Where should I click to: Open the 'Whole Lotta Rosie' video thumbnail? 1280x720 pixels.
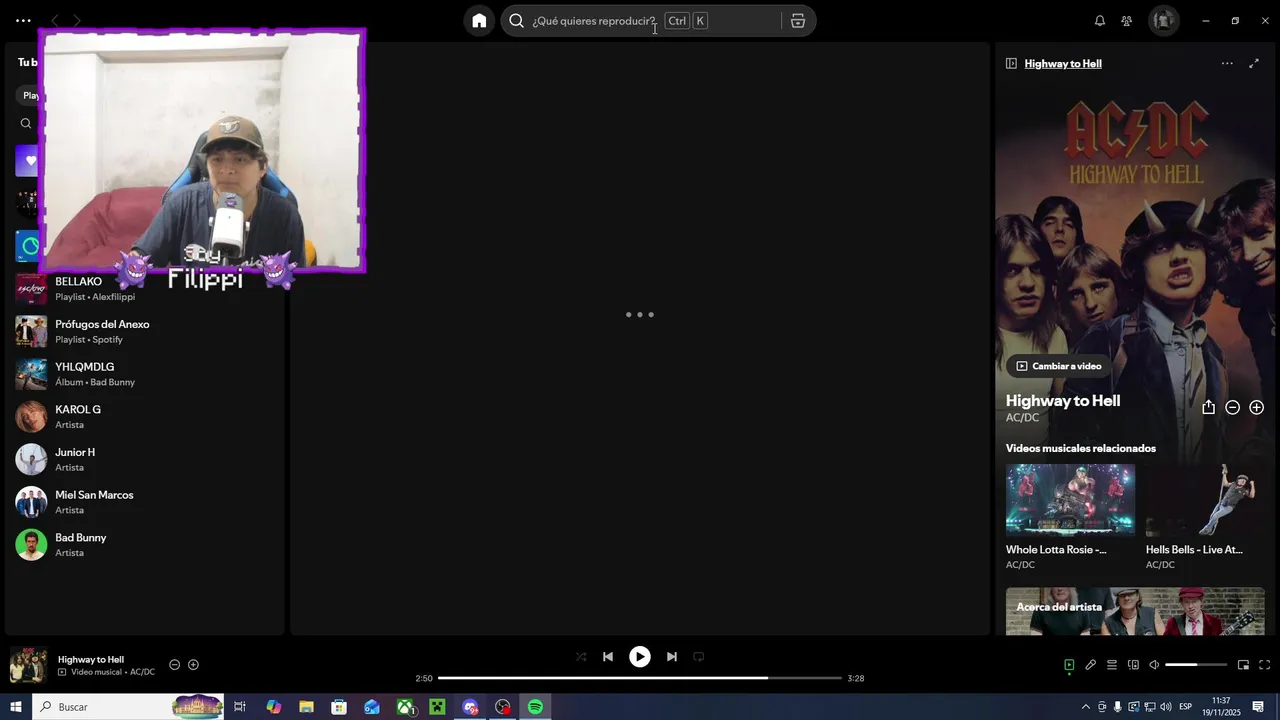(x=1070, y=500)
